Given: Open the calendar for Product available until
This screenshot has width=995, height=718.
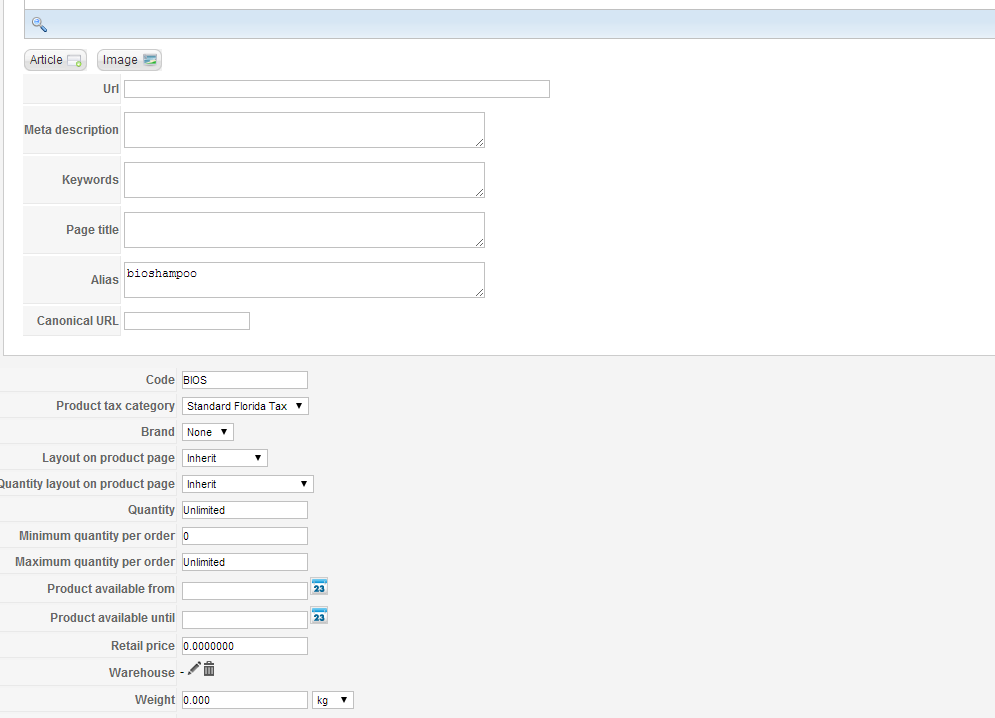Looking at the screenshot, I should tap(319, 615).
